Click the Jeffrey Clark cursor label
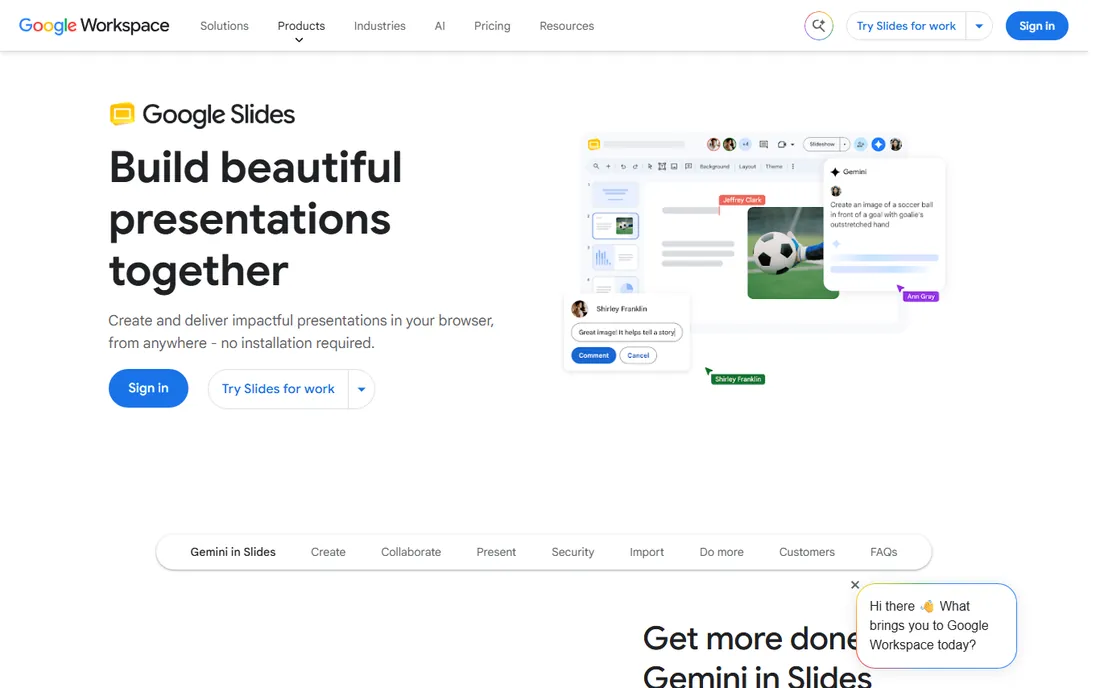 [742, 200]
